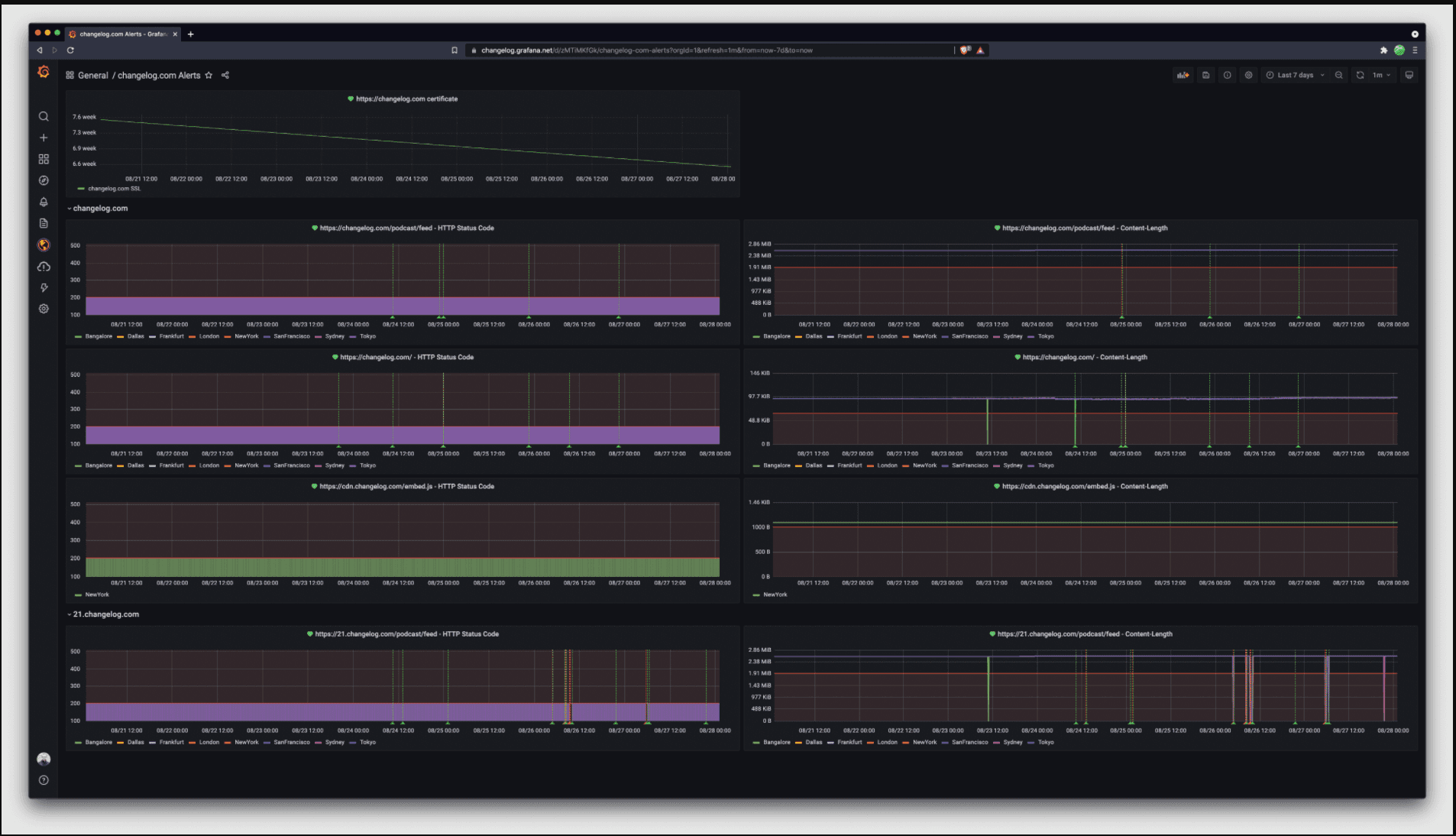Open the Last 7 days time picker
Screen dimensions: 1456x836
click(x=1295, y=75)
